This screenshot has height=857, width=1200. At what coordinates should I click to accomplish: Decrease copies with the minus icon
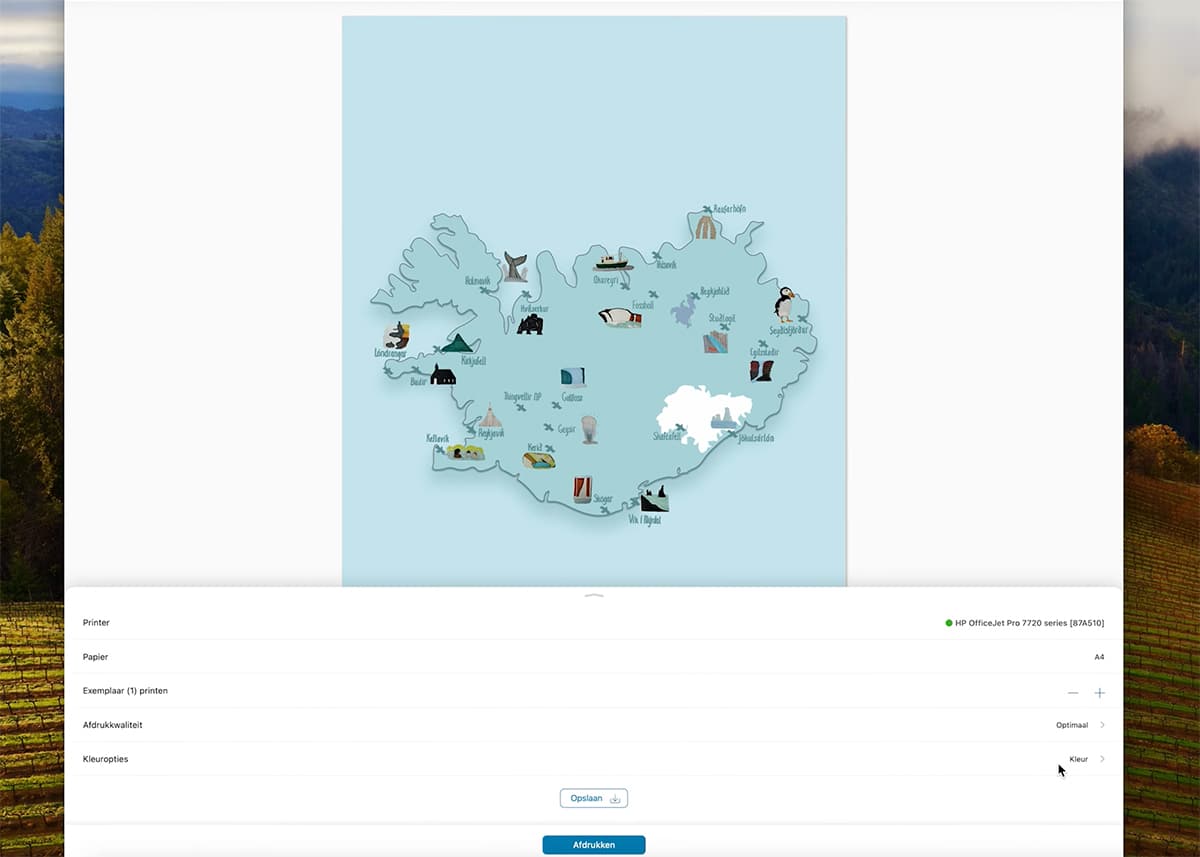pos(1073,692)
